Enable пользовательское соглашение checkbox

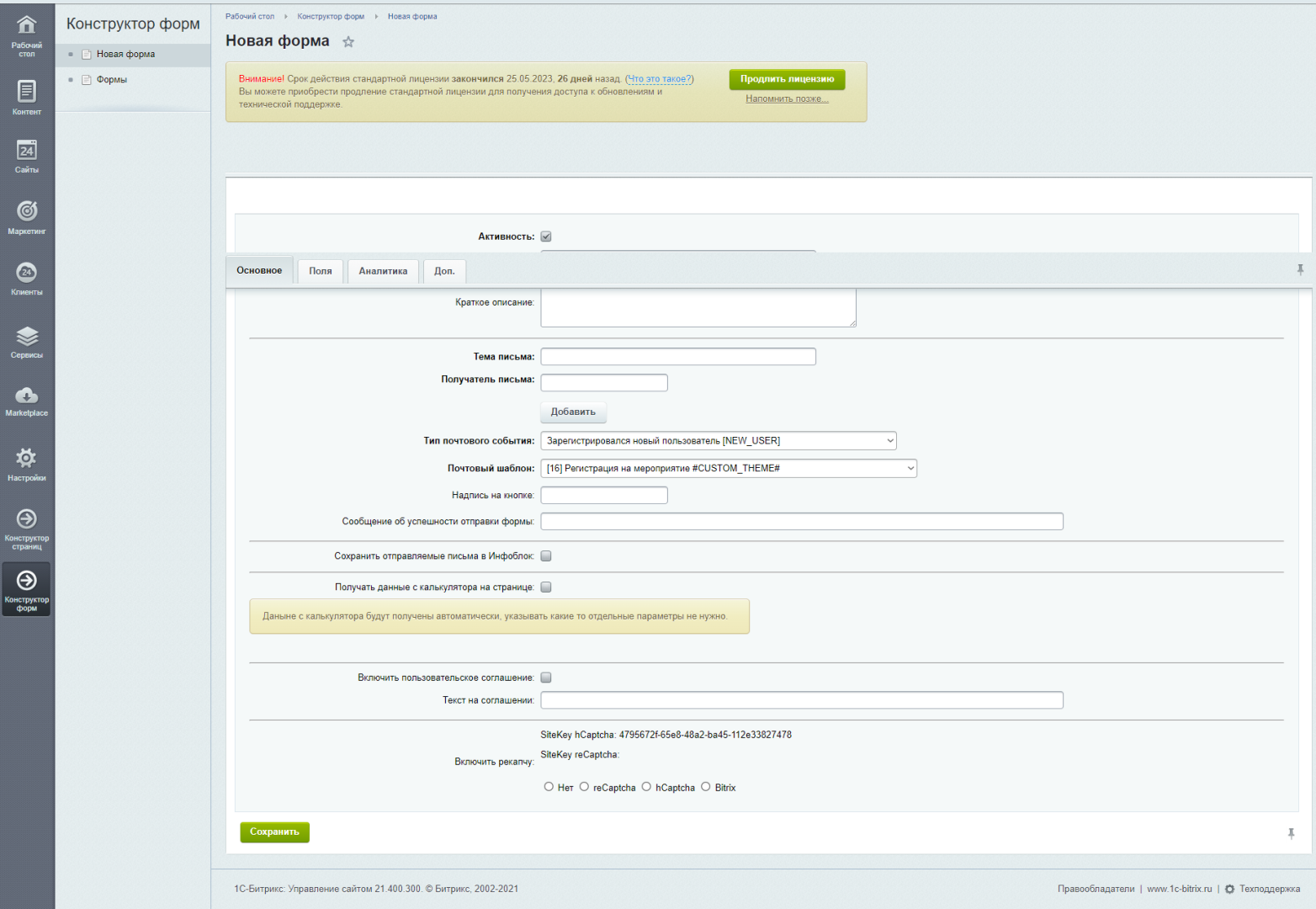tap(546, 678)
